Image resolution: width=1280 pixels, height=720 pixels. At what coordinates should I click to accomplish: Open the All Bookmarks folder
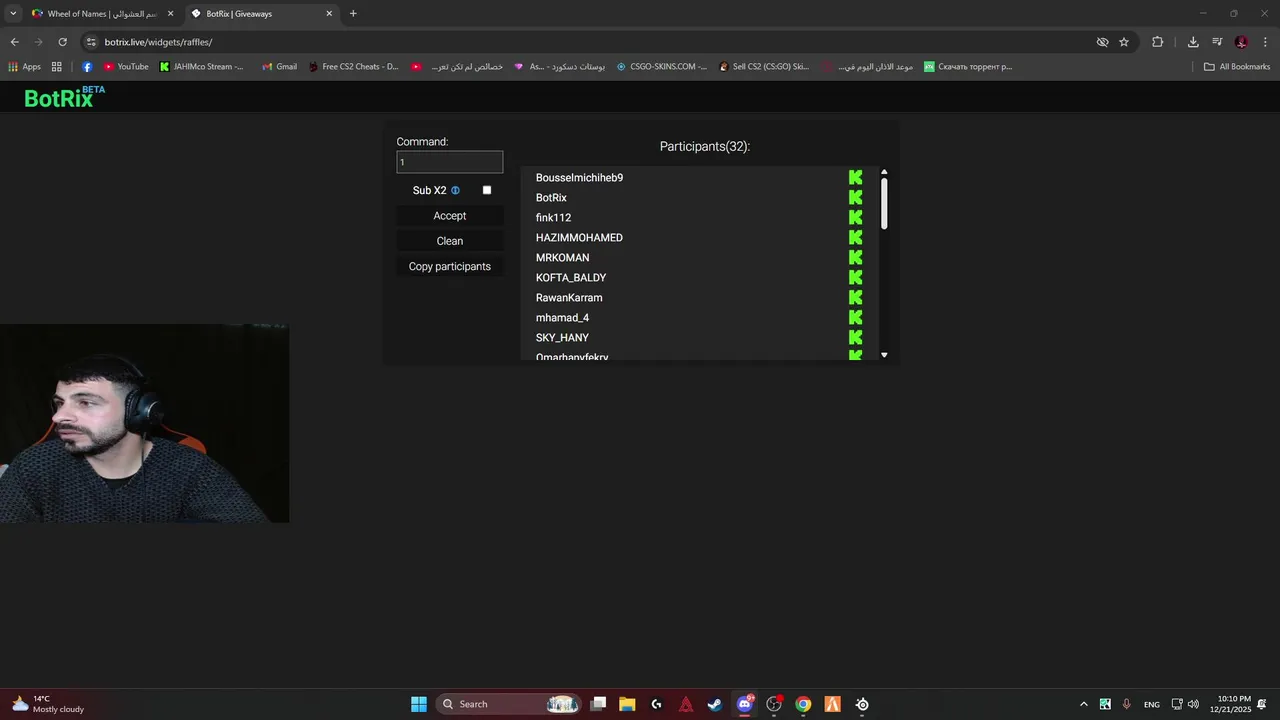[x=1237, y=67]
